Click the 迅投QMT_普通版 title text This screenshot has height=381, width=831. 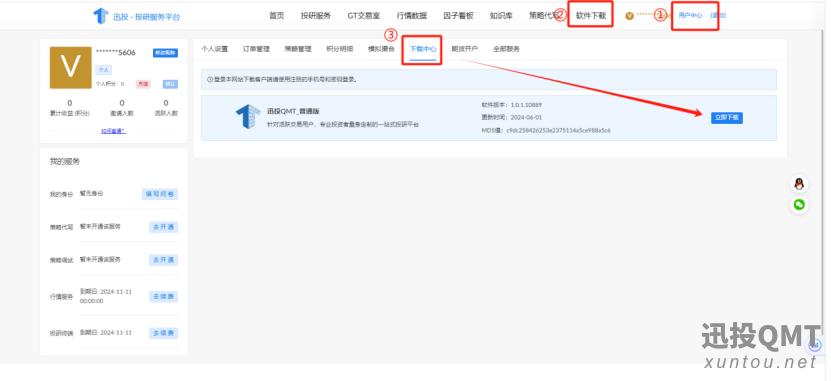pos(293,111)
